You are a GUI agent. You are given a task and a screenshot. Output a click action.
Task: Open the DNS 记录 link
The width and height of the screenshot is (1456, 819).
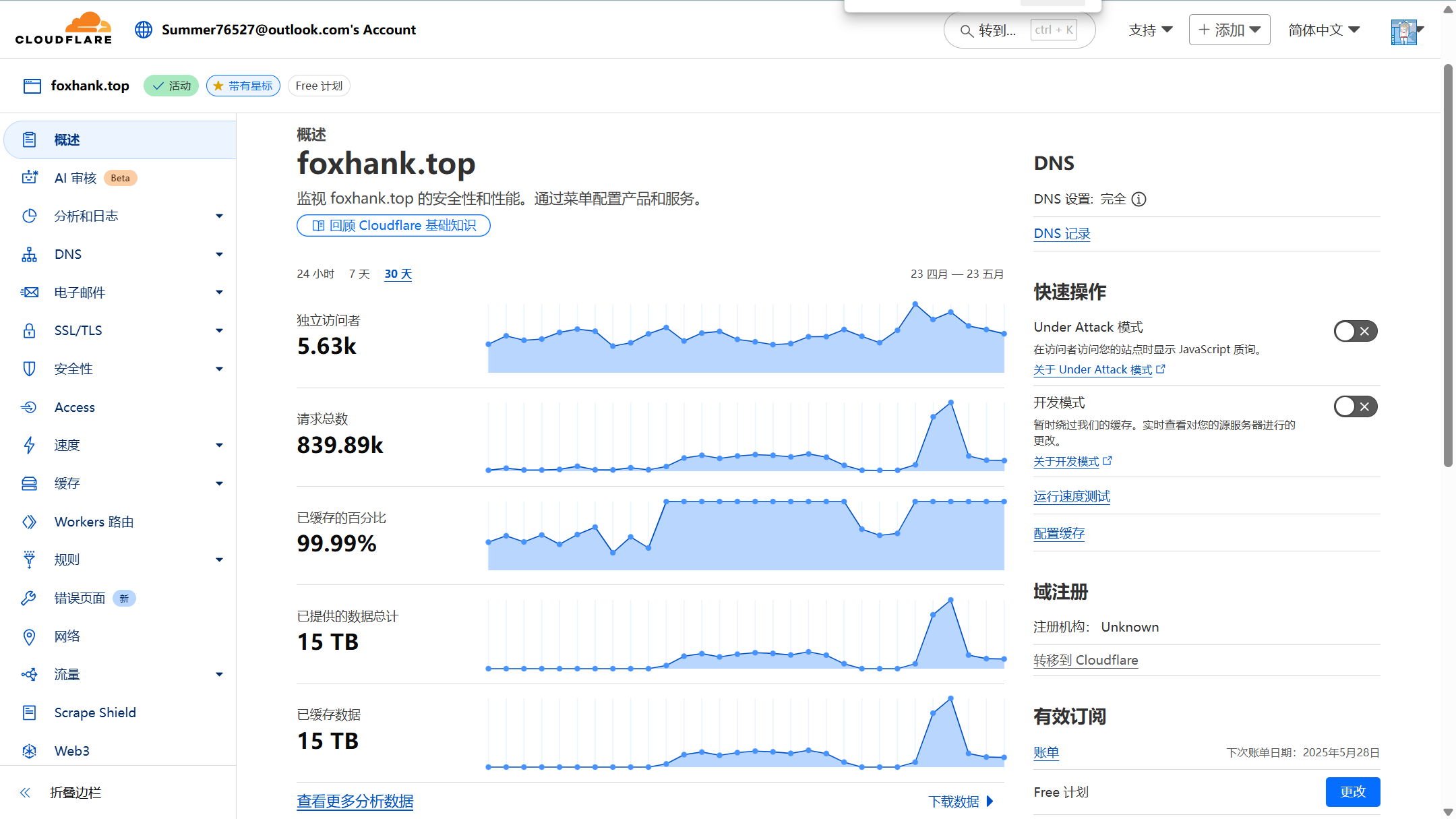coord(1062,233)
